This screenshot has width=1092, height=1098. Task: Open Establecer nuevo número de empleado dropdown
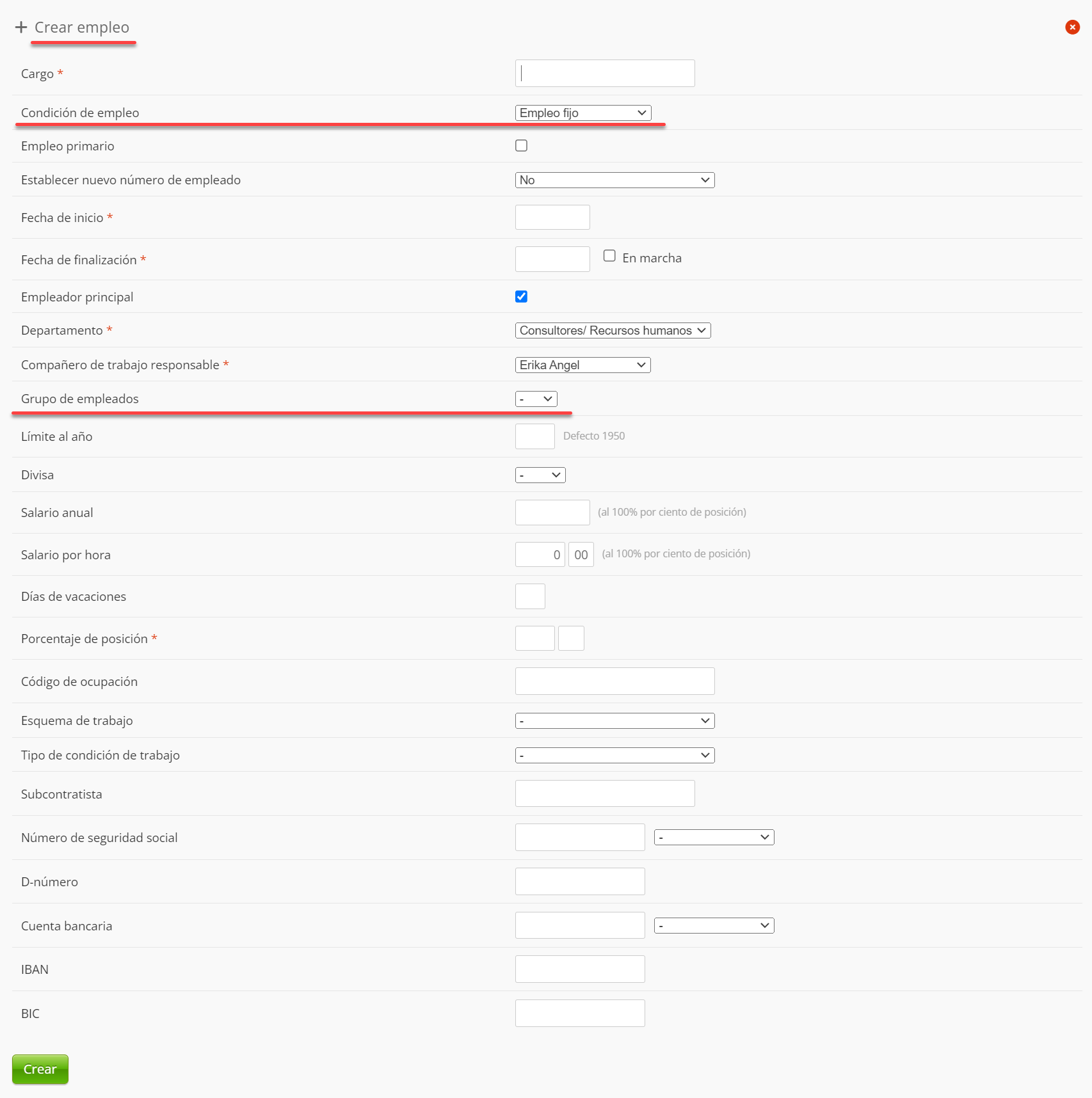tap(614, 180)
